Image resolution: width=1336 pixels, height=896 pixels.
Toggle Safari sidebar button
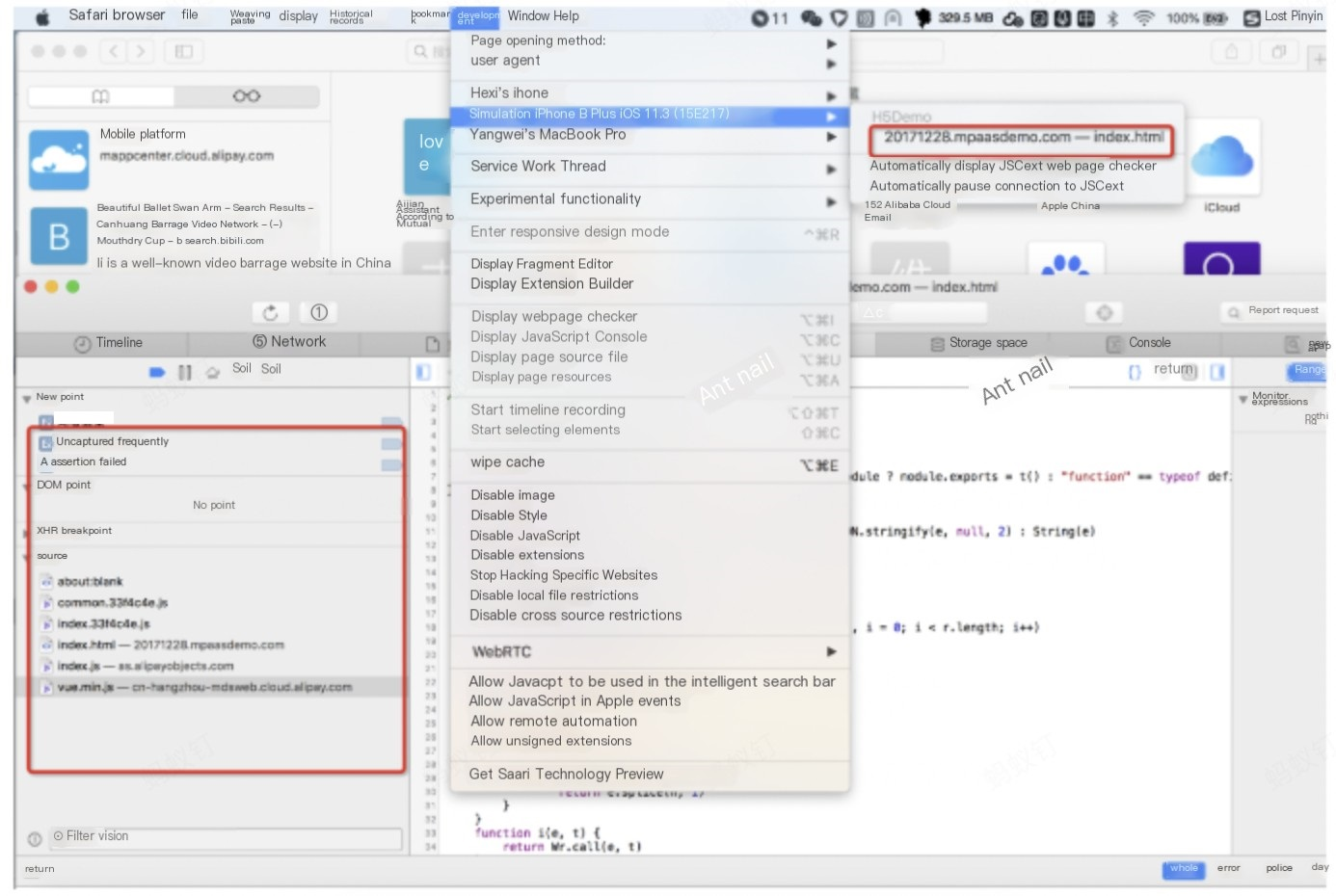point(183,51)
